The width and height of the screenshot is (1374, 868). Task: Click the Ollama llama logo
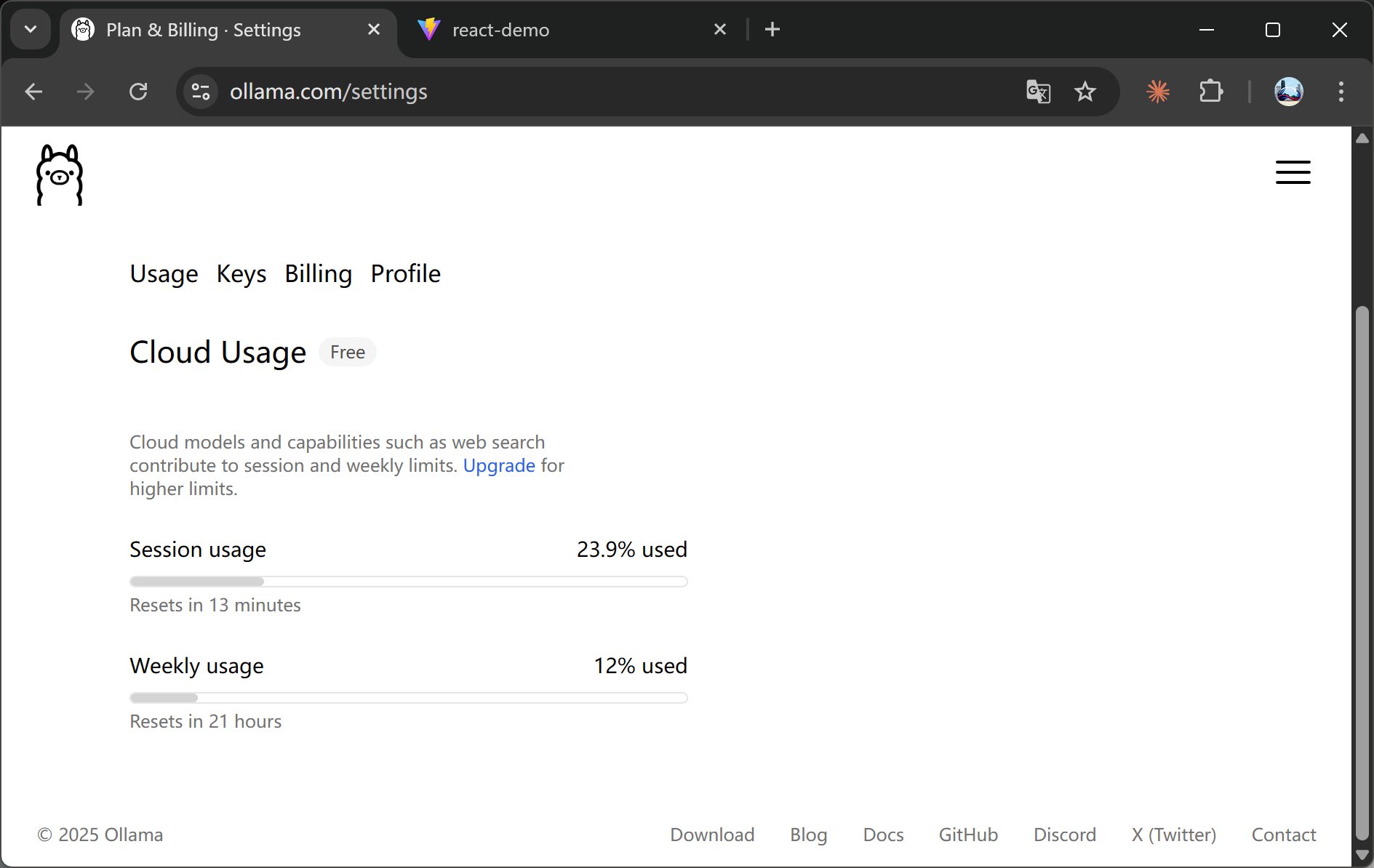tap(60, 174)
